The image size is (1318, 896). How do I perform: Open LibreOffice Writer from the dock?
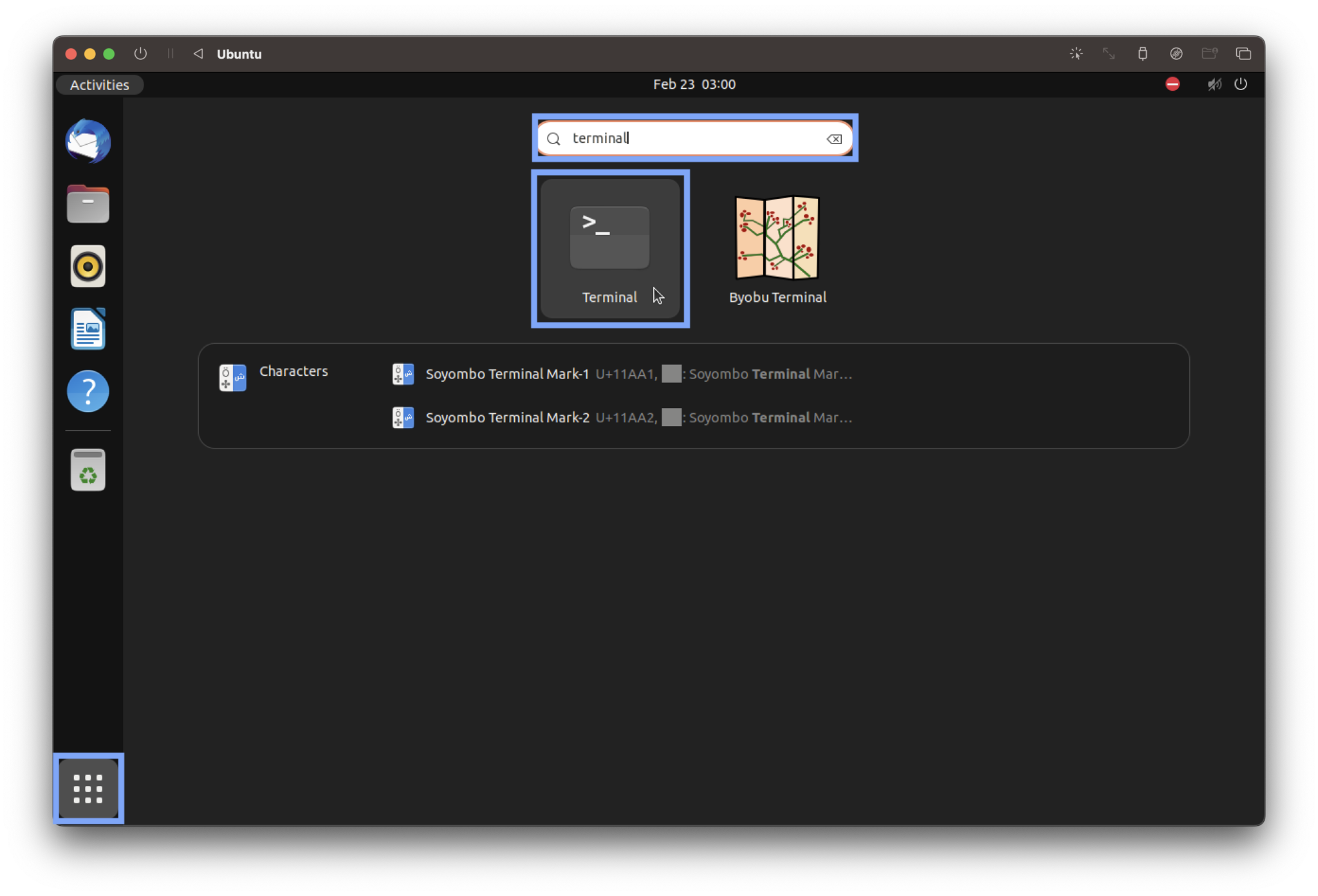coord(88,328)
